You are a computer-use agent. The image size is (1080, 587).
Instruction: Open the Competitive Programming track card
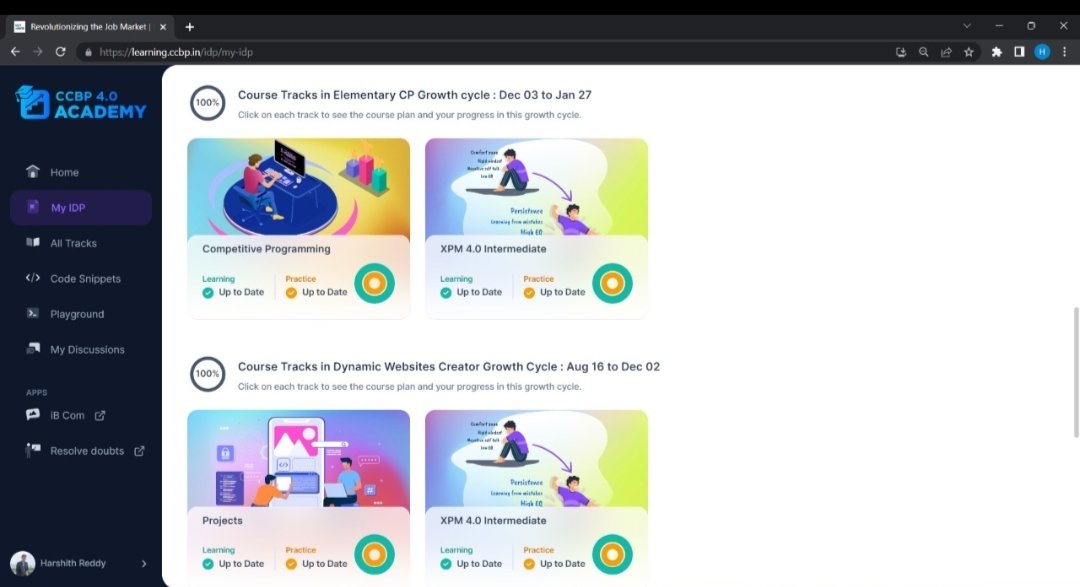pyautogui.click(x=298, y=228)
